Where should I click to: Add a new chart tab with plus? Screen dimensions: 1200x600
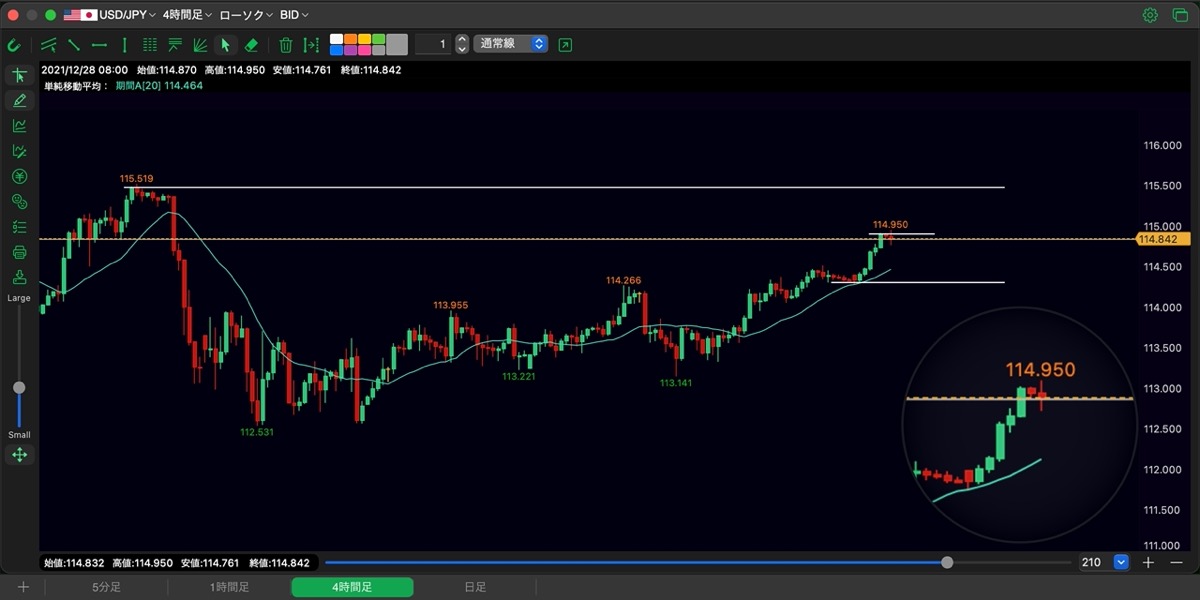[x=23, y=588]
